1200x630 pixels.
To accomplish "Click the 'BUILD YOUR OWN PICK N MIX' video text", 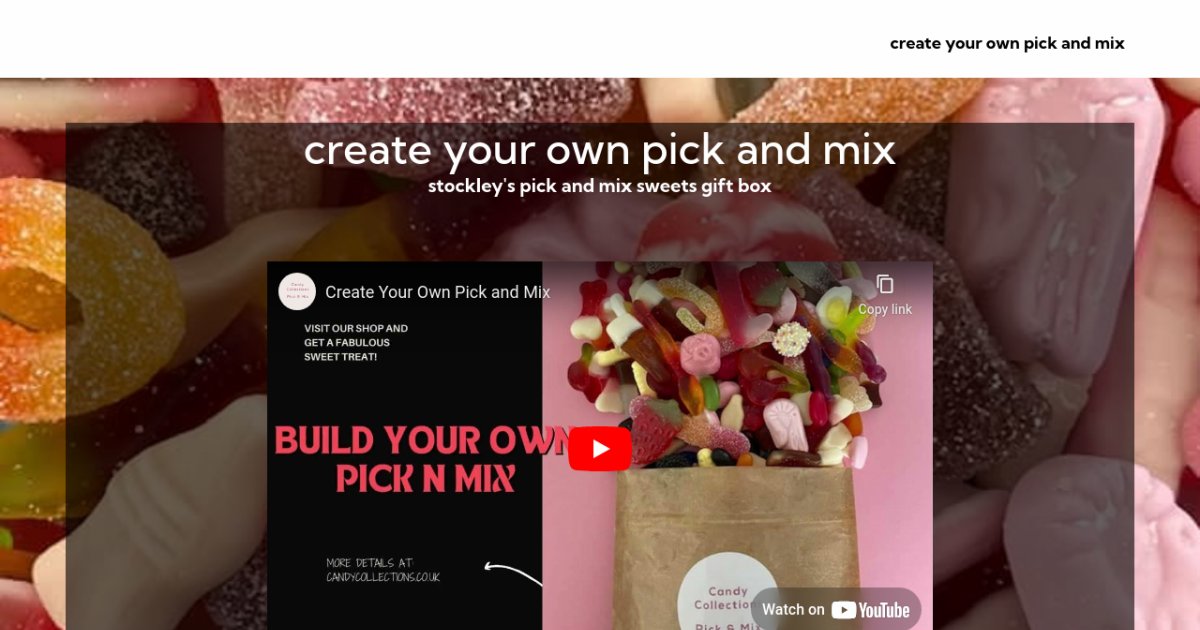I will pos(420,459).
